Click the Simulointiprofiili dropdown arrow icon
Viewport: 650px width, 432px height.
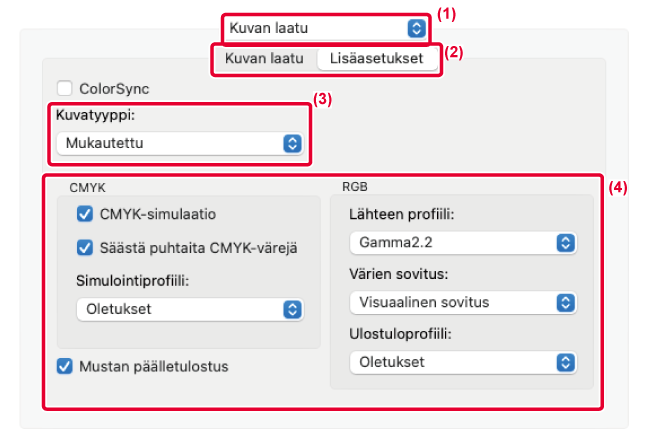(292, 309)
